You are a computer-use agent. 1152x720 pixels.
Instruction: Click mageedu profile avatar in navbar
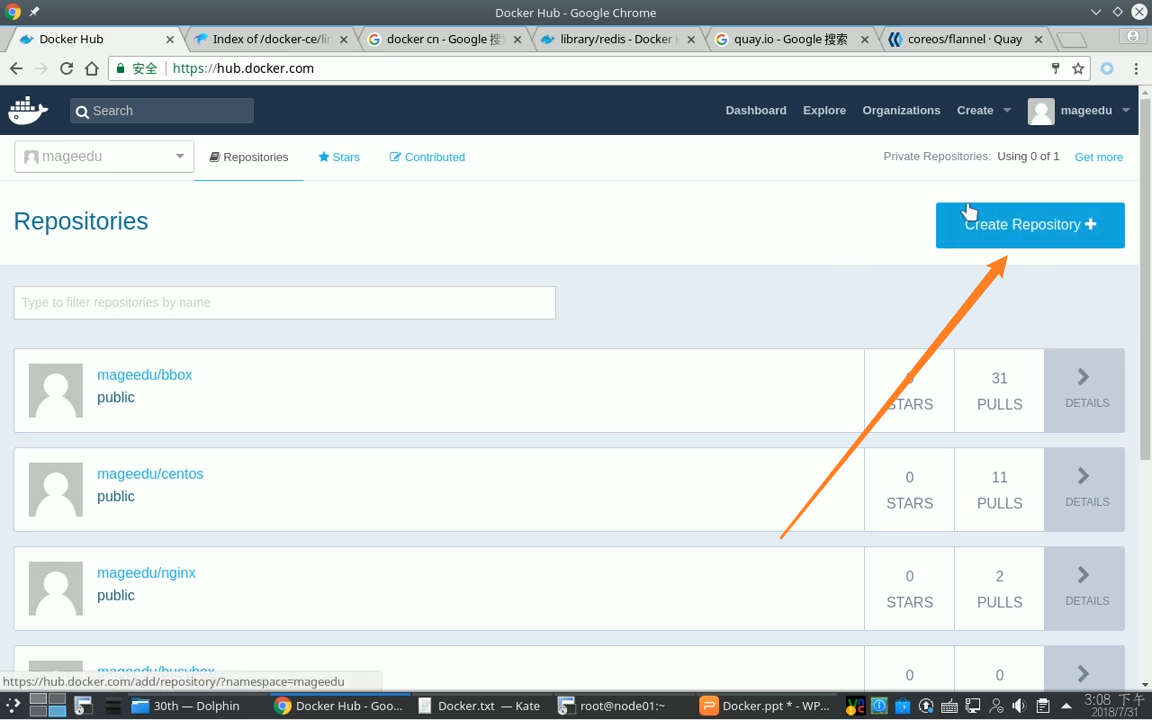[x=1040, y=111]
